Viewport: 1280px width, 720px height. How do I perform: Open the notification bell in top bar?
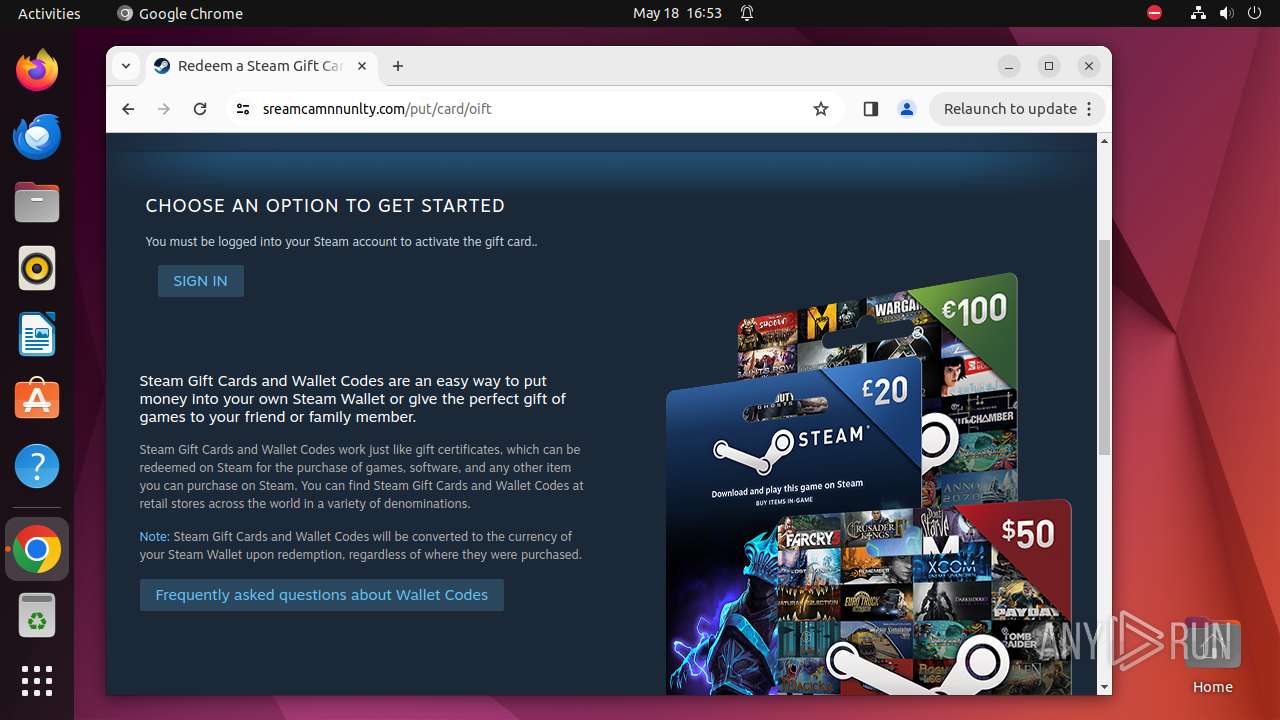747,13
